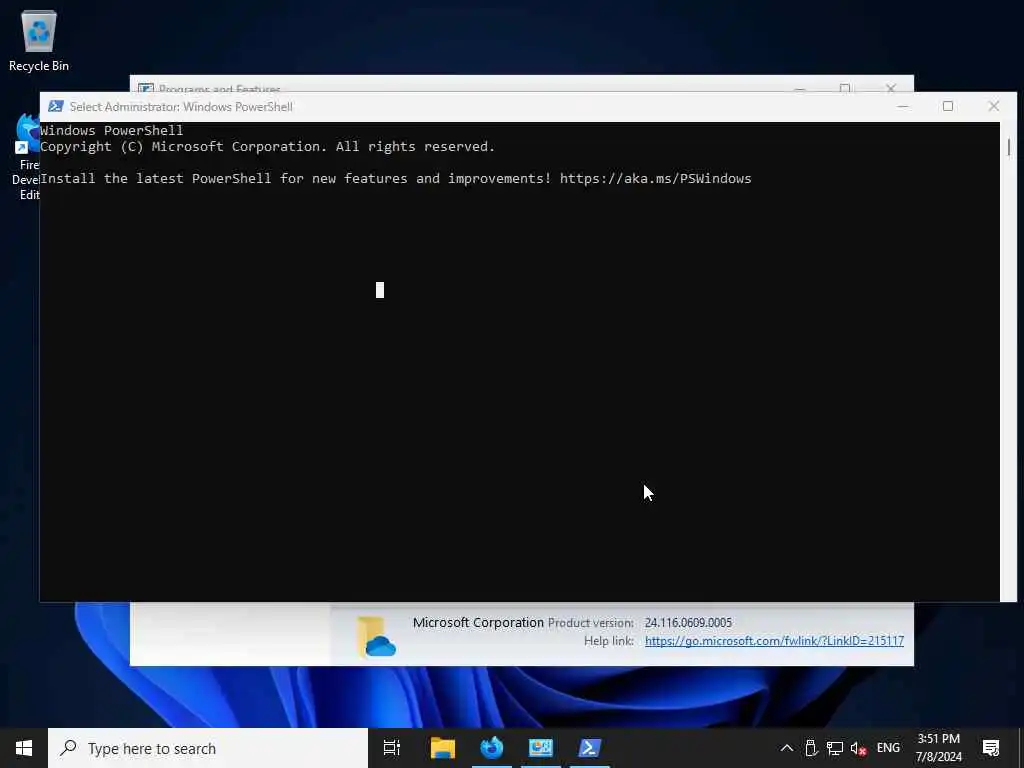This screenshot has width=1024, height=768.
Task: Switch to the Control Panel taskbar icon
Action: (x=541, y=748)
